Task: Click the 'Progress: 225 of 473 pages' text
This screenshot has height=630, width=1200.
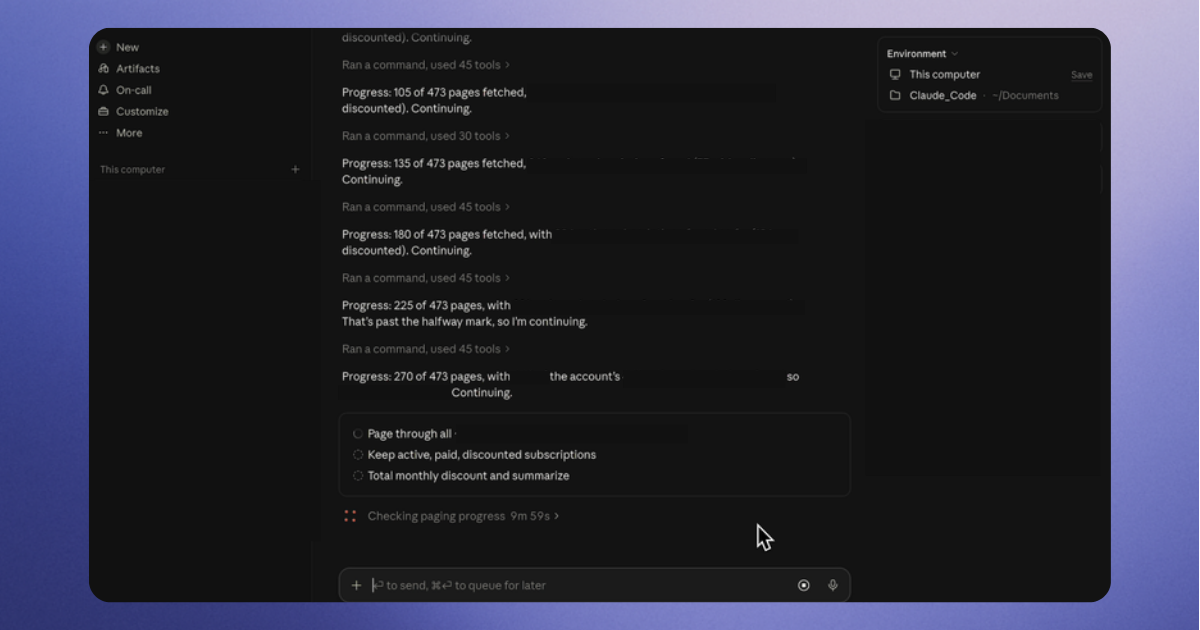Action: (x=414, y=306)
